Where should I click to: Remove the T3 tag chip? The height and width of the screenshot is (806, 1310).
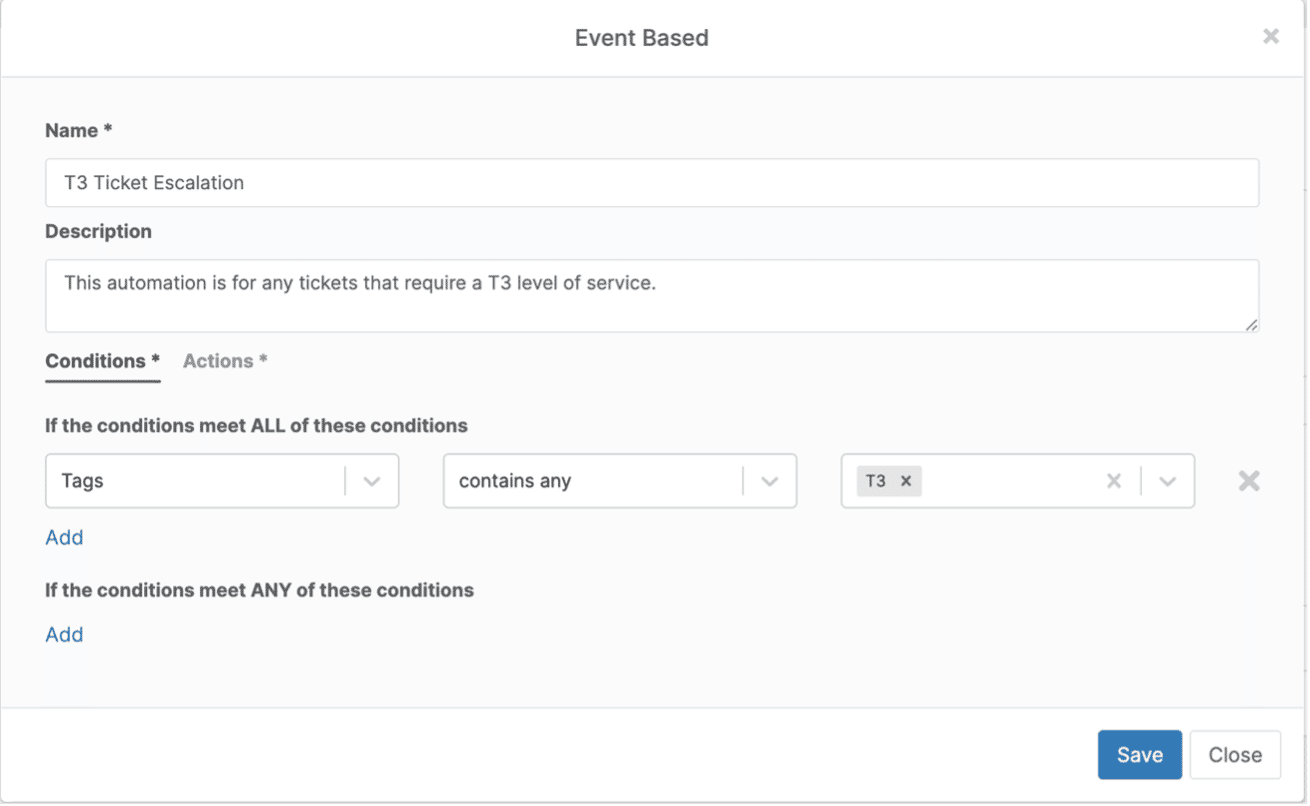(906, 481)
